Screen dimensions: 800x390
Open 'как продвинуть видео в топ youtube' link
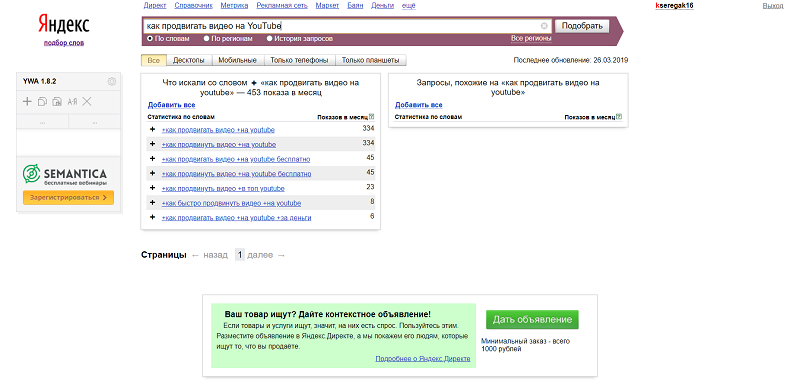click(223, 188)
